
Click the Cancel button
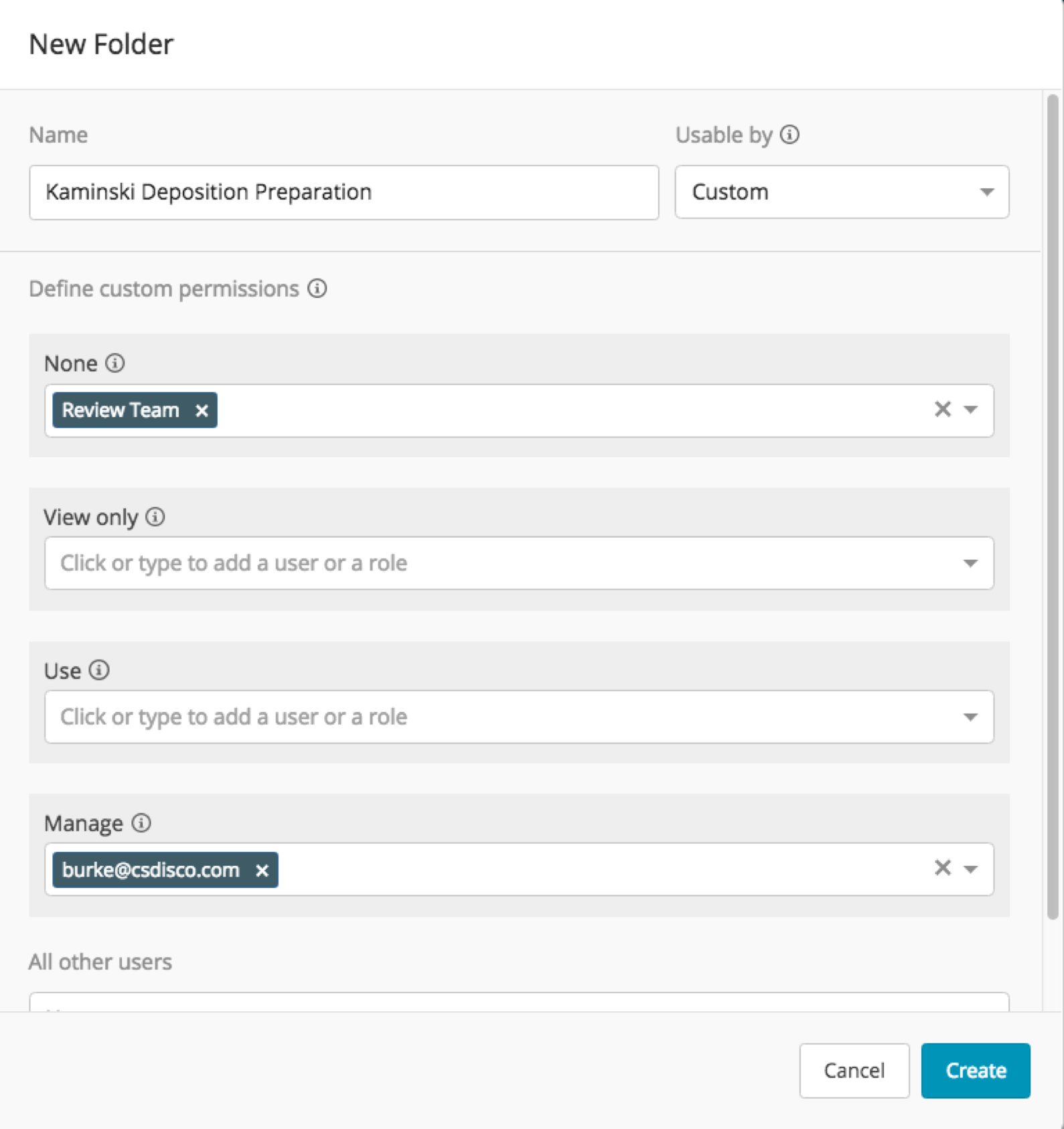tap(854, 1070)
